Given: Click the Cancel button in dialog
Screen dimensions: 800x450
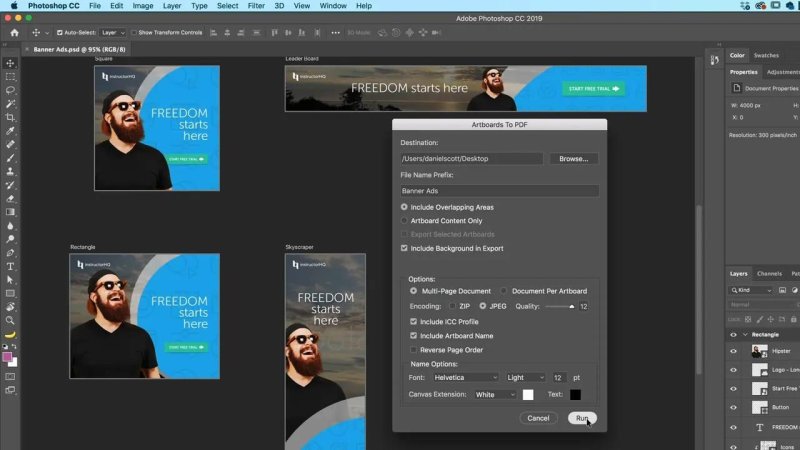Looking at the screenshot, I should [538, 418].
